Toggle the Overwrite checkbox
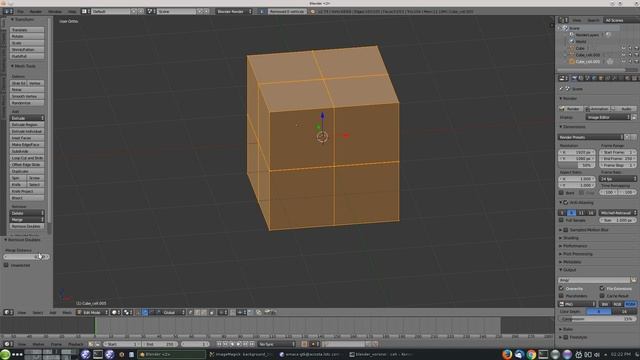The width and height of the screenshot is (640, 360). click(x=561, y=289)
